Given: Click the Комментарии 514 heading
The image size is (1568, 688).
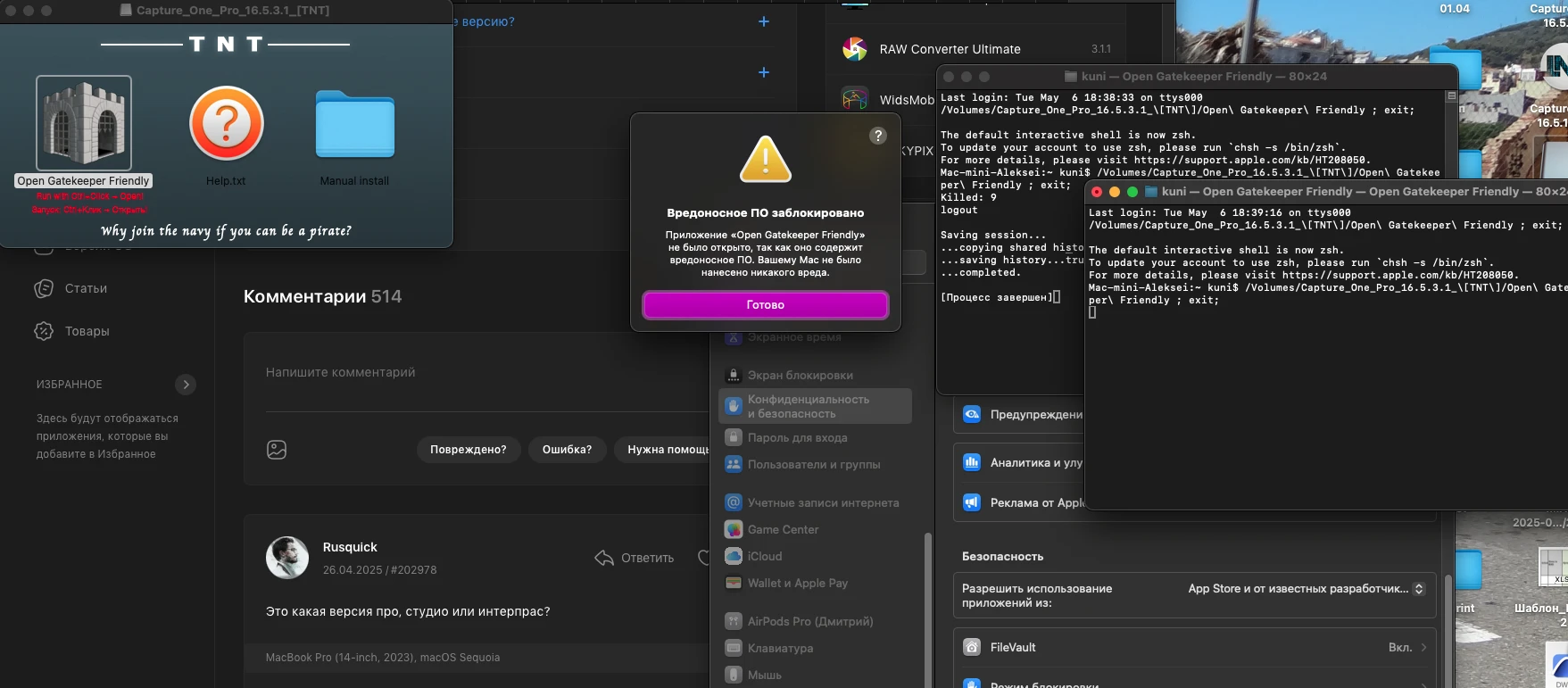Looking at the screenshot, I should (322, 296).
